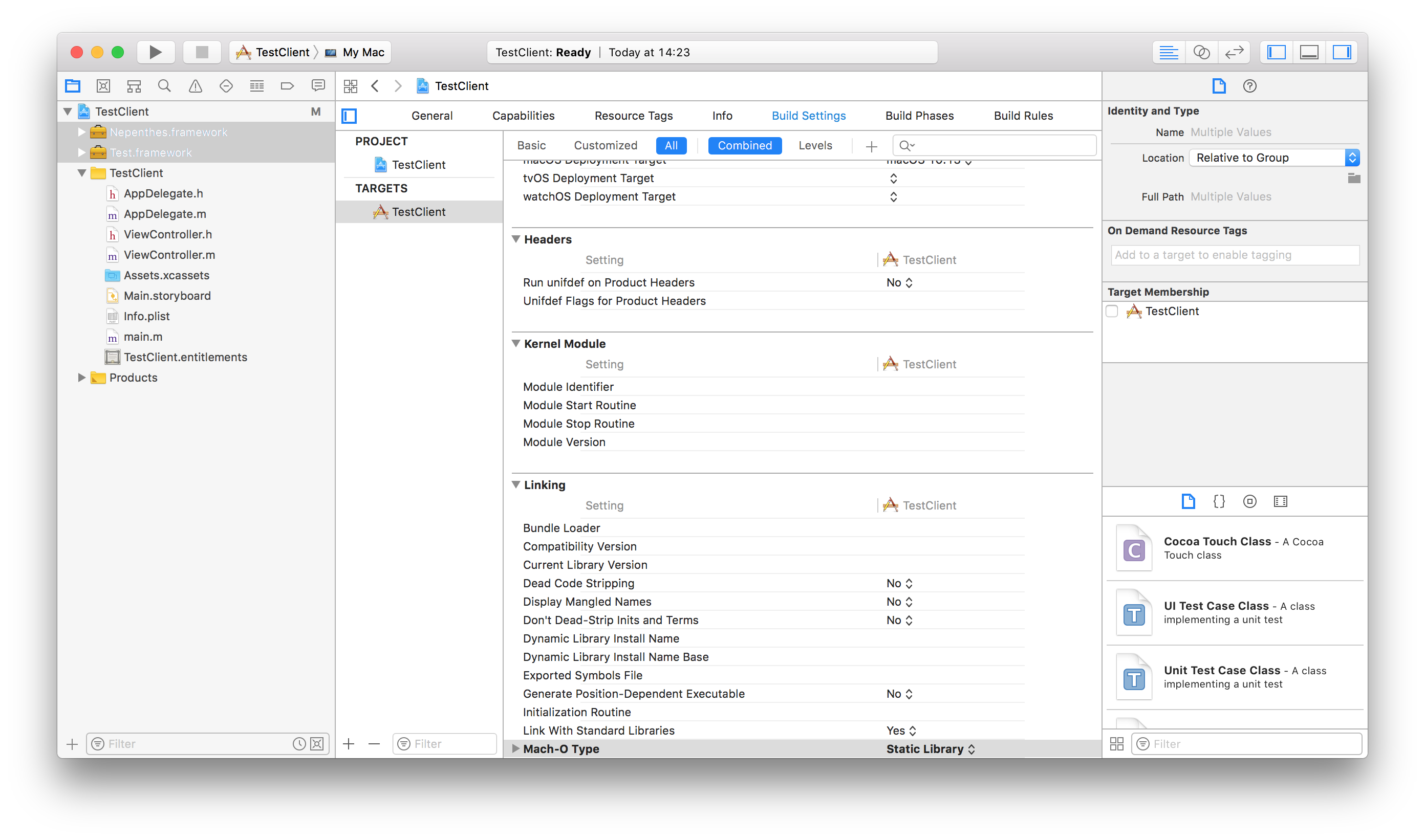
Task: Open the symbol navigator
Action: [134, 86]
